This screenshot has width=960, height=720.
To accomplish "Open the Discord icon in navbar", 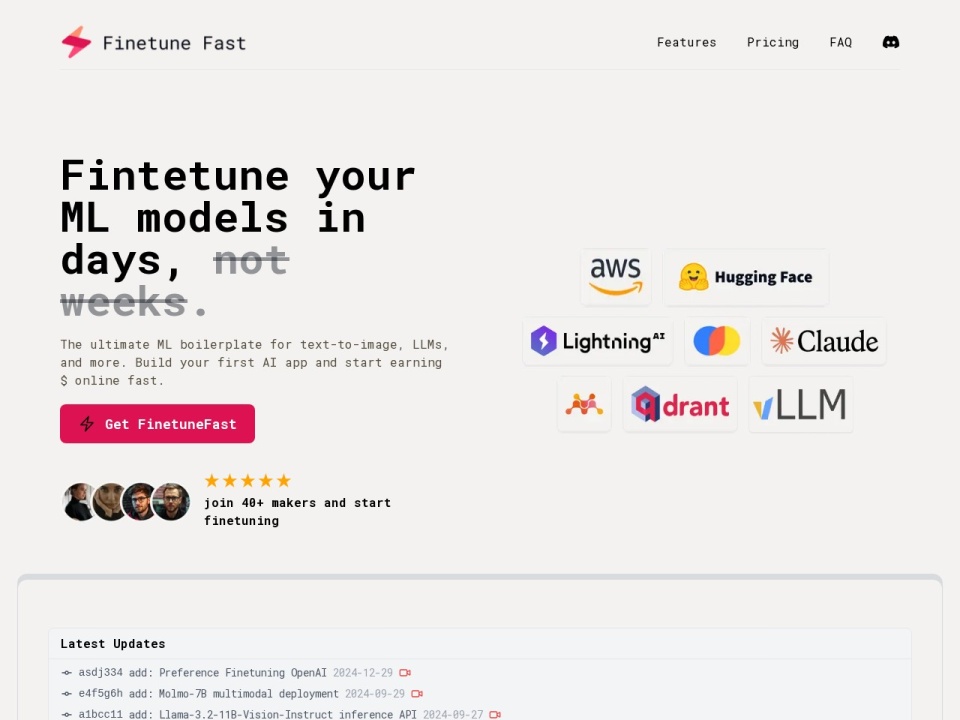I will pyautogui.click(x=891, y=42).
